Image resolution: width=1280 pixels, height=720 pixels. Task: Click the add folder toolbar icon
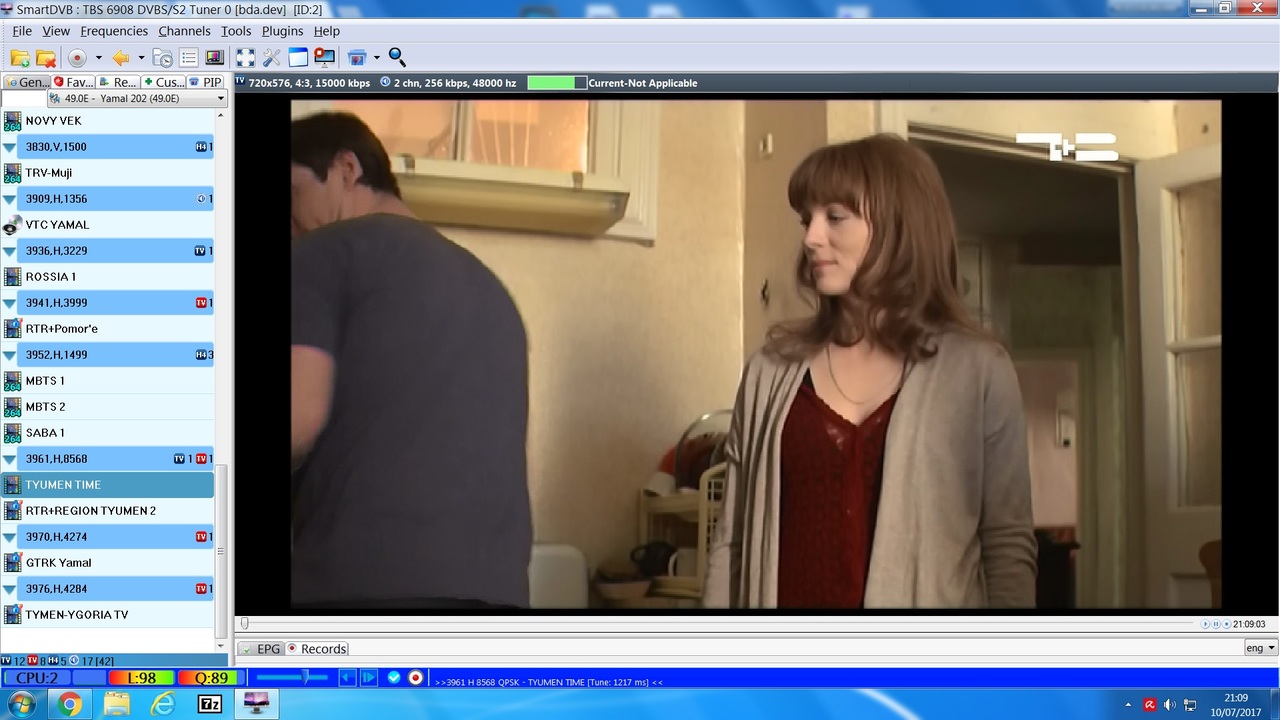20,58
